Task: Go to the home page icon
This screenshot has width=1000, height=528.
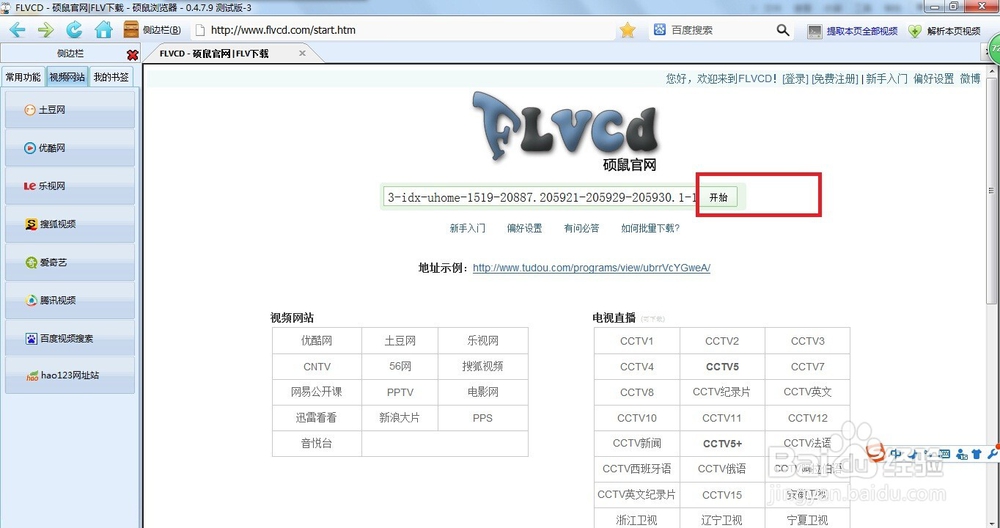Action: [x=103, y=29]
